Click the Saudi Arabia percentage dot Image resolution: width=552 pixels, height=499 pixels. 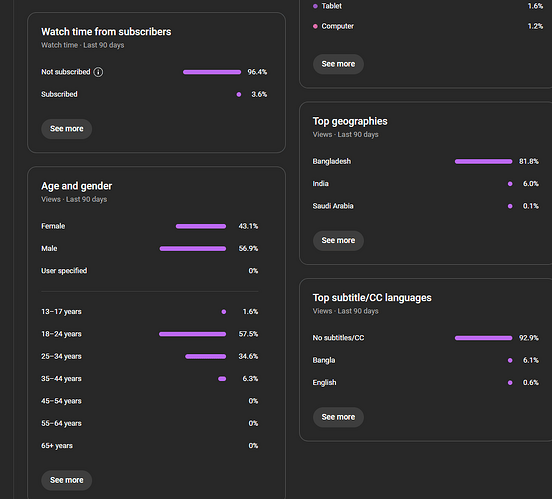click(x=510, y=206)
